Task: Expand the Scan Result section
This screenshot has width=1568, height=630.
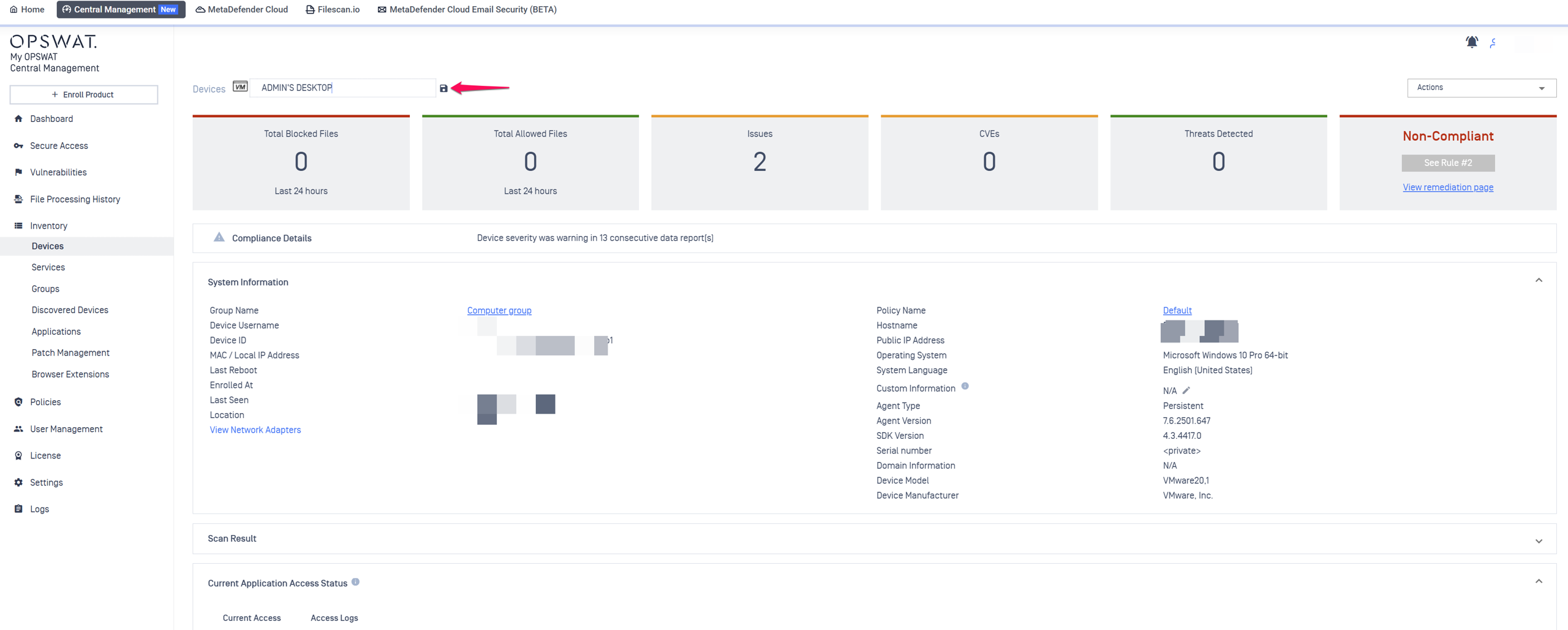Action: click(x=1538, y=541)
